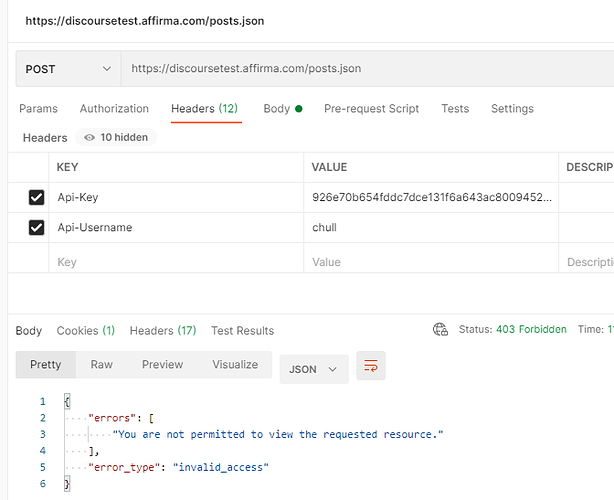This screenshot has width=614, height=500.
Task: Click line number 1 in response
Action: tap(43, 402)
